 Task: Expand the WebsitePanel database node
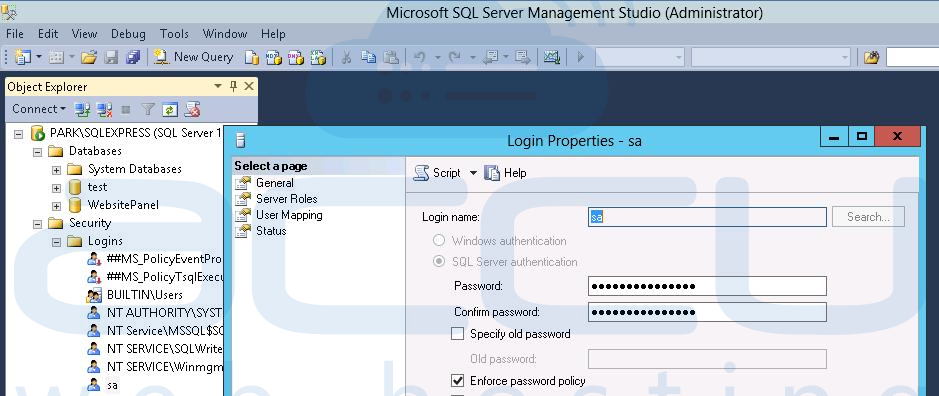tap(56, 205)
